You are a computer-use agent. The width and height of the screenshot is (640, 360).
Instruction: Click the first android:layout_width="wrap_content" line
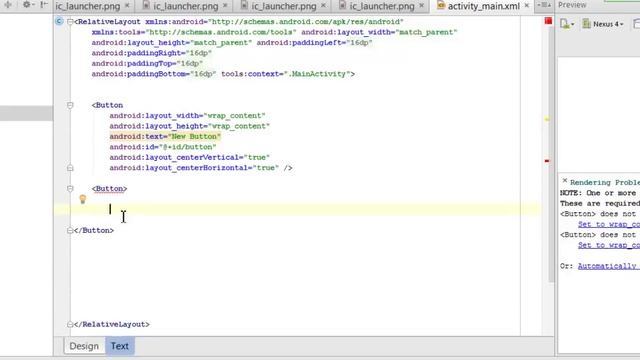(x=187, y=116)
